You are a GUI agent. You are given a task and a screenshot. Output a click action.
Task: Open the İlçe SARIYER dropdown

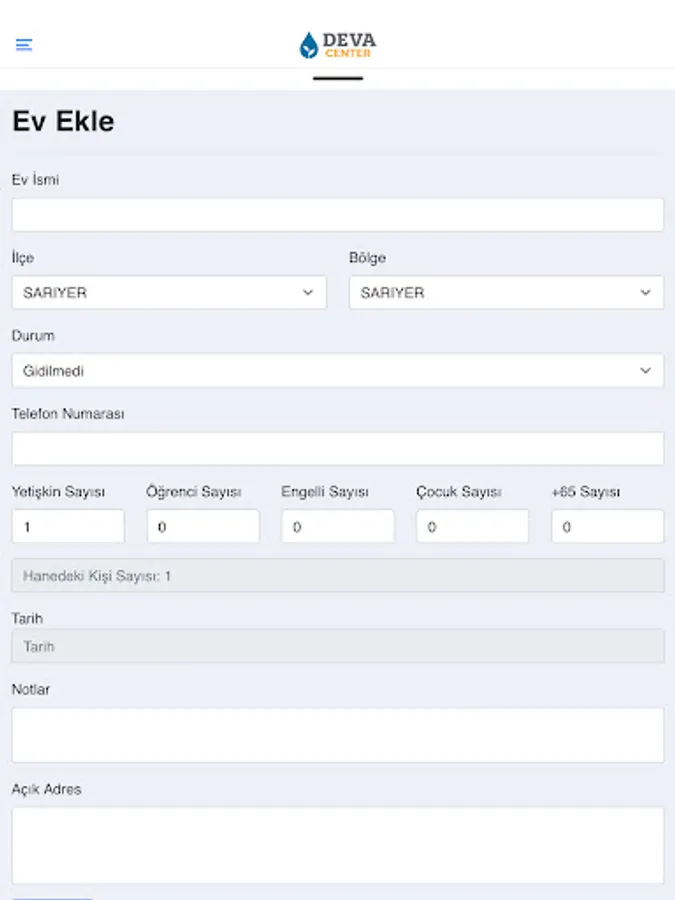point(169,293)
